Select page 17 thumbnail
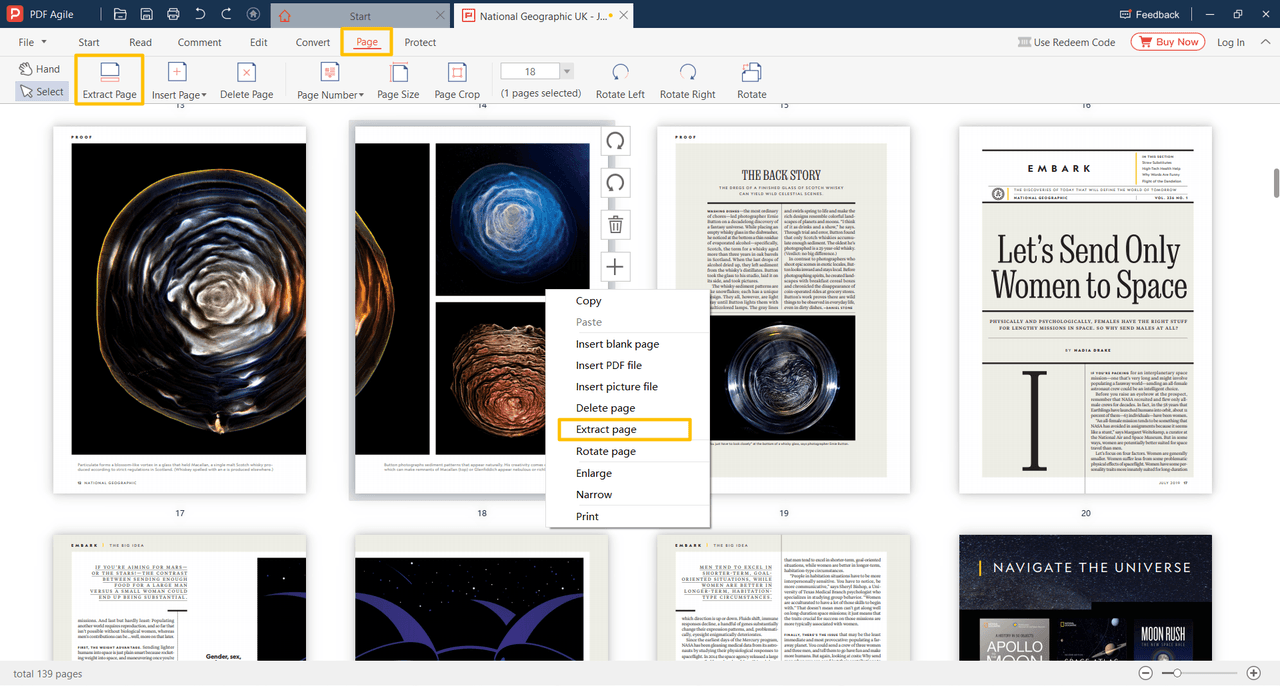The image size is (1280, 686). (180, 310)
